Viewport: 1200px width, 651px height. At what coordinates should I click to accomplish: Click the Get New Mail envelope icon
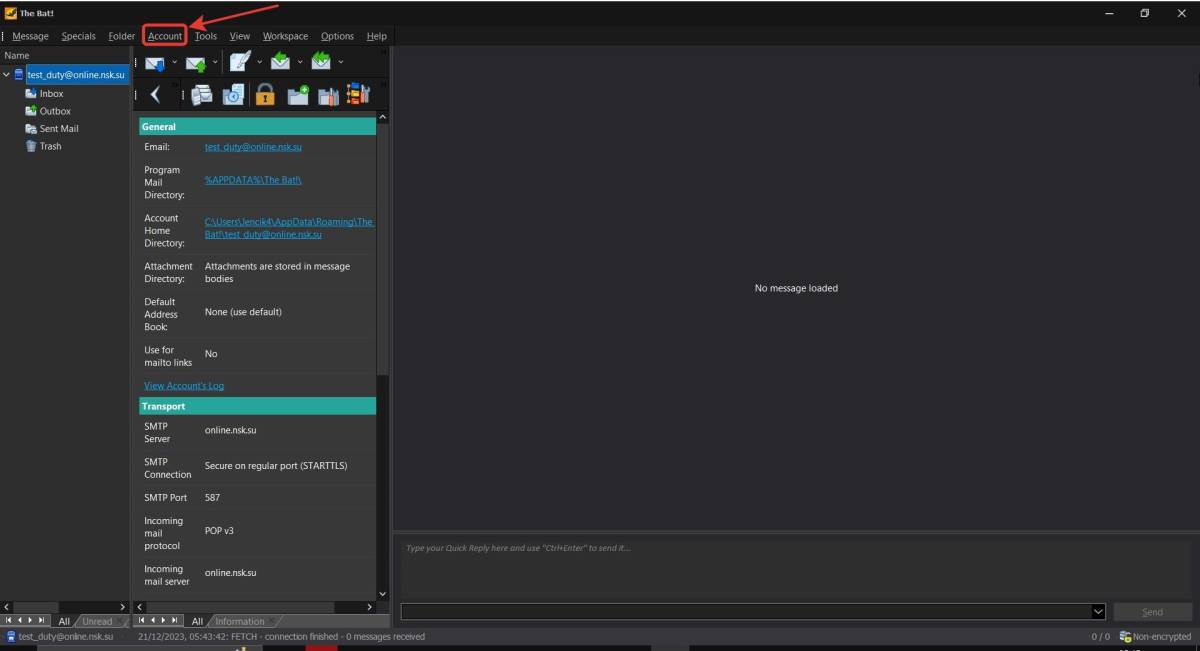(x=155, y=63)
